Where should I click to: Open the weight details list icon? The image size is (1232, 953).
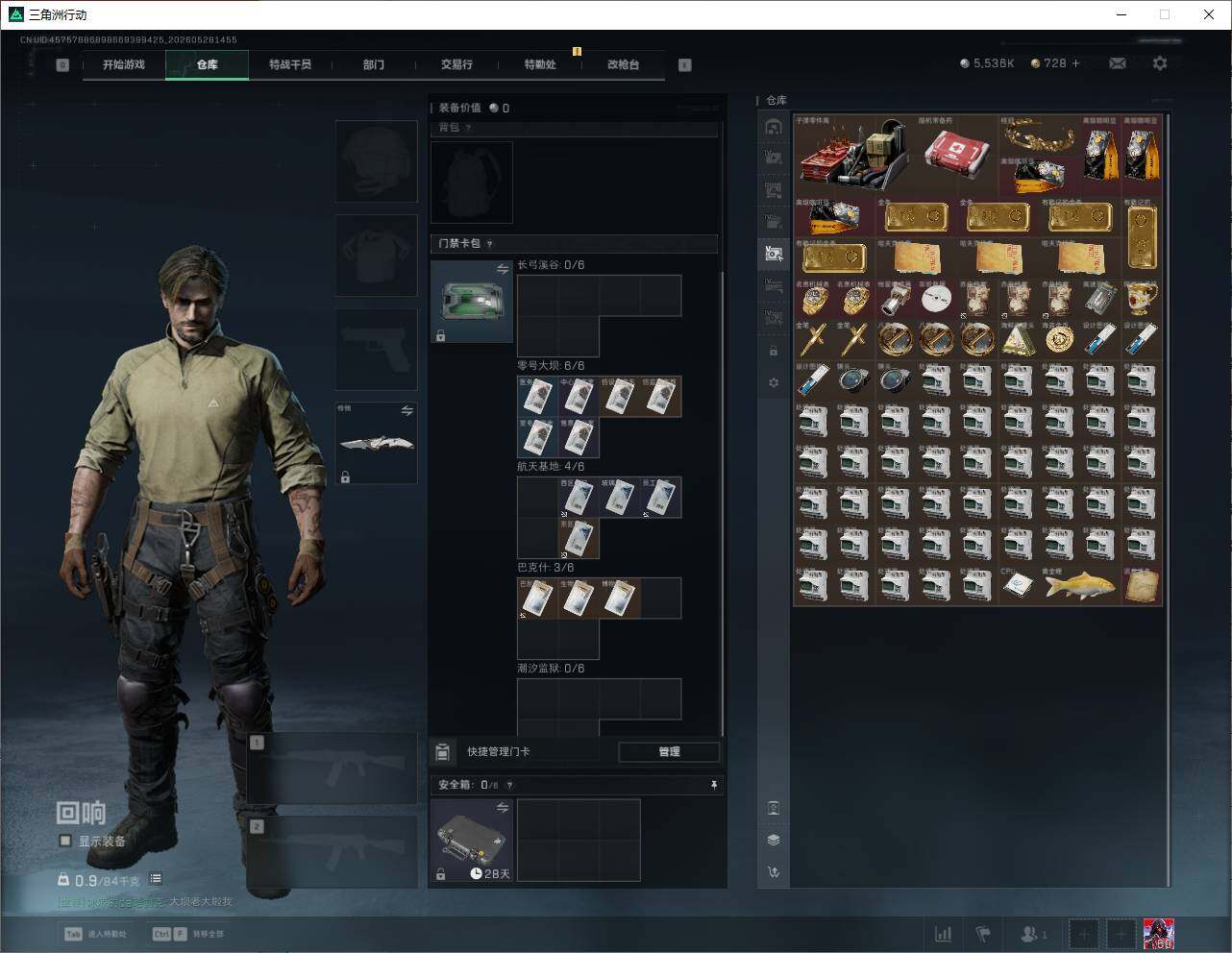pos(156,879)
